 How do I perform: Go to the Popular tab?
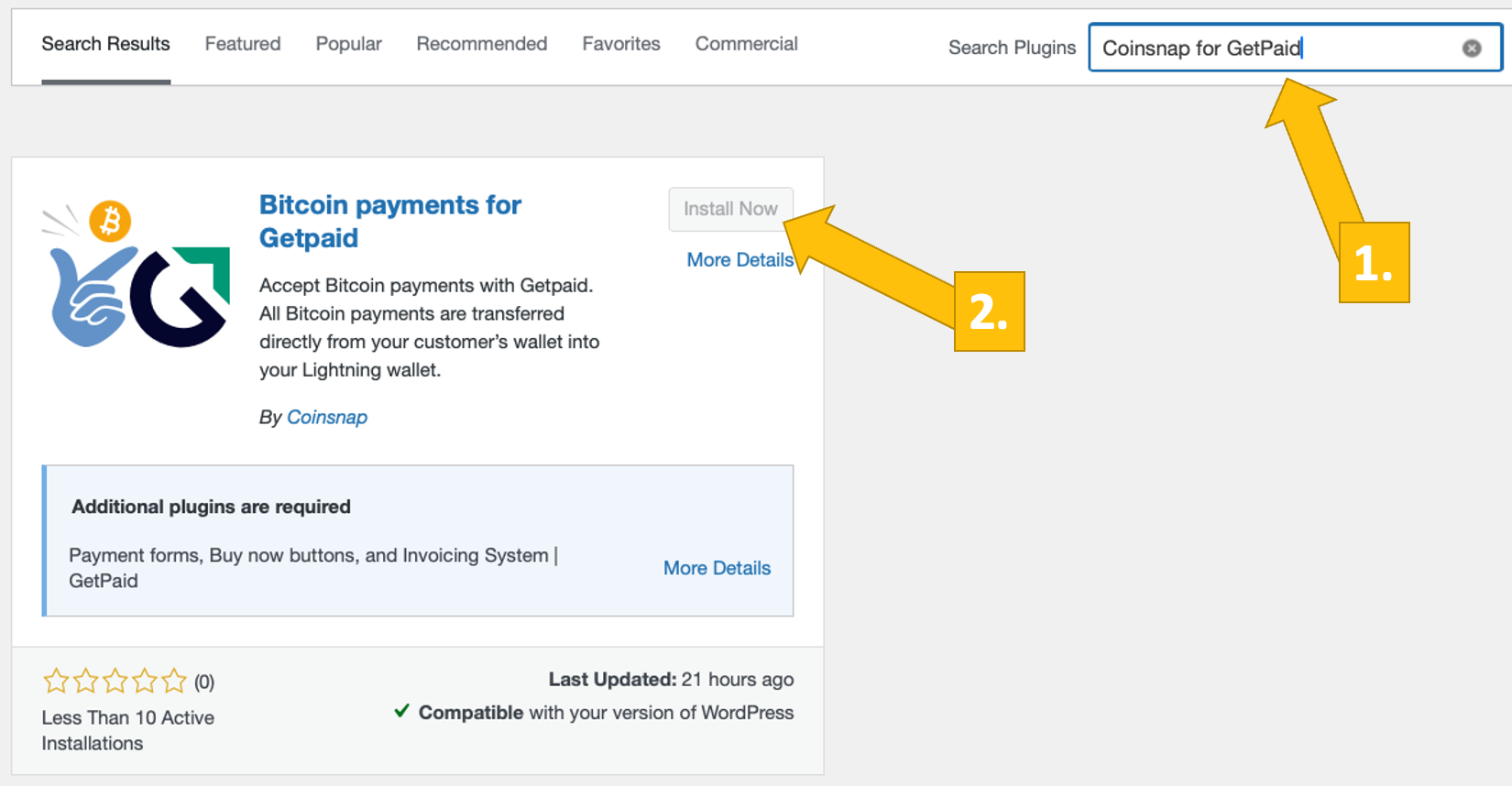(x=348, y=44)
